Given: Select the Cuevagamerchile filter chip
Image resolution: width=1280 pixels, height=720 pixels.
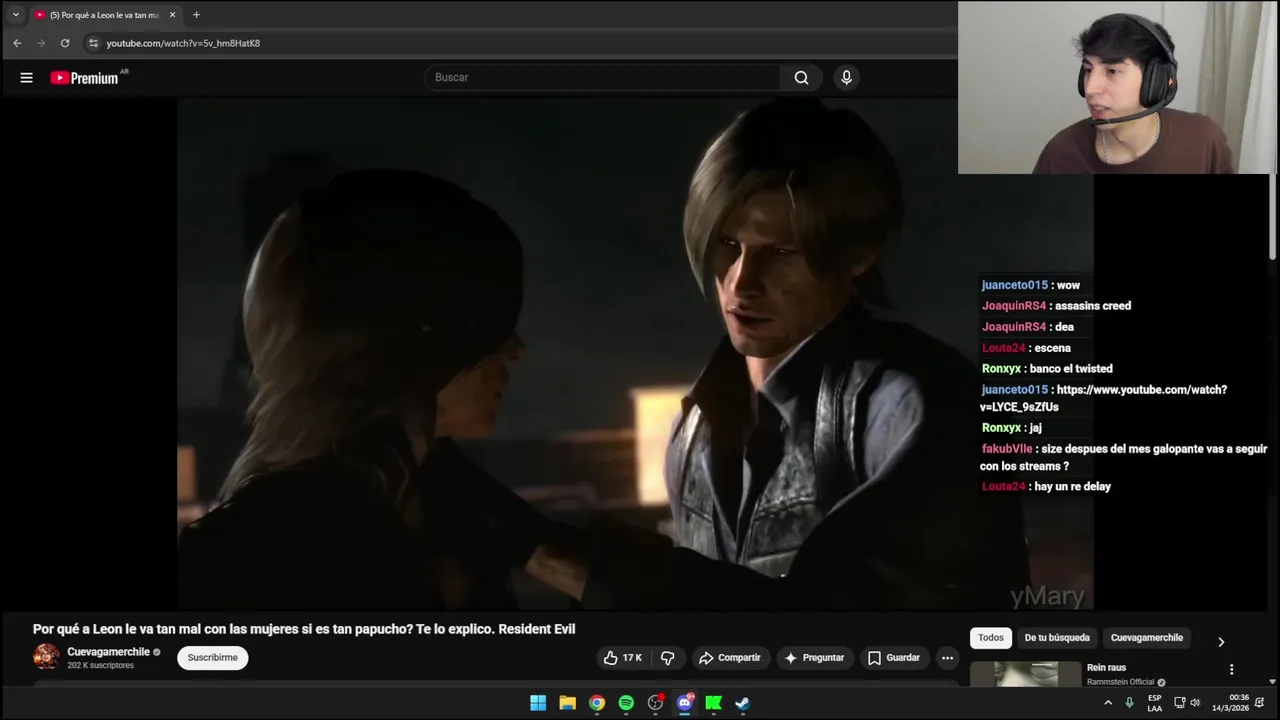Looking at the screenshot, I should (1147, 637).
